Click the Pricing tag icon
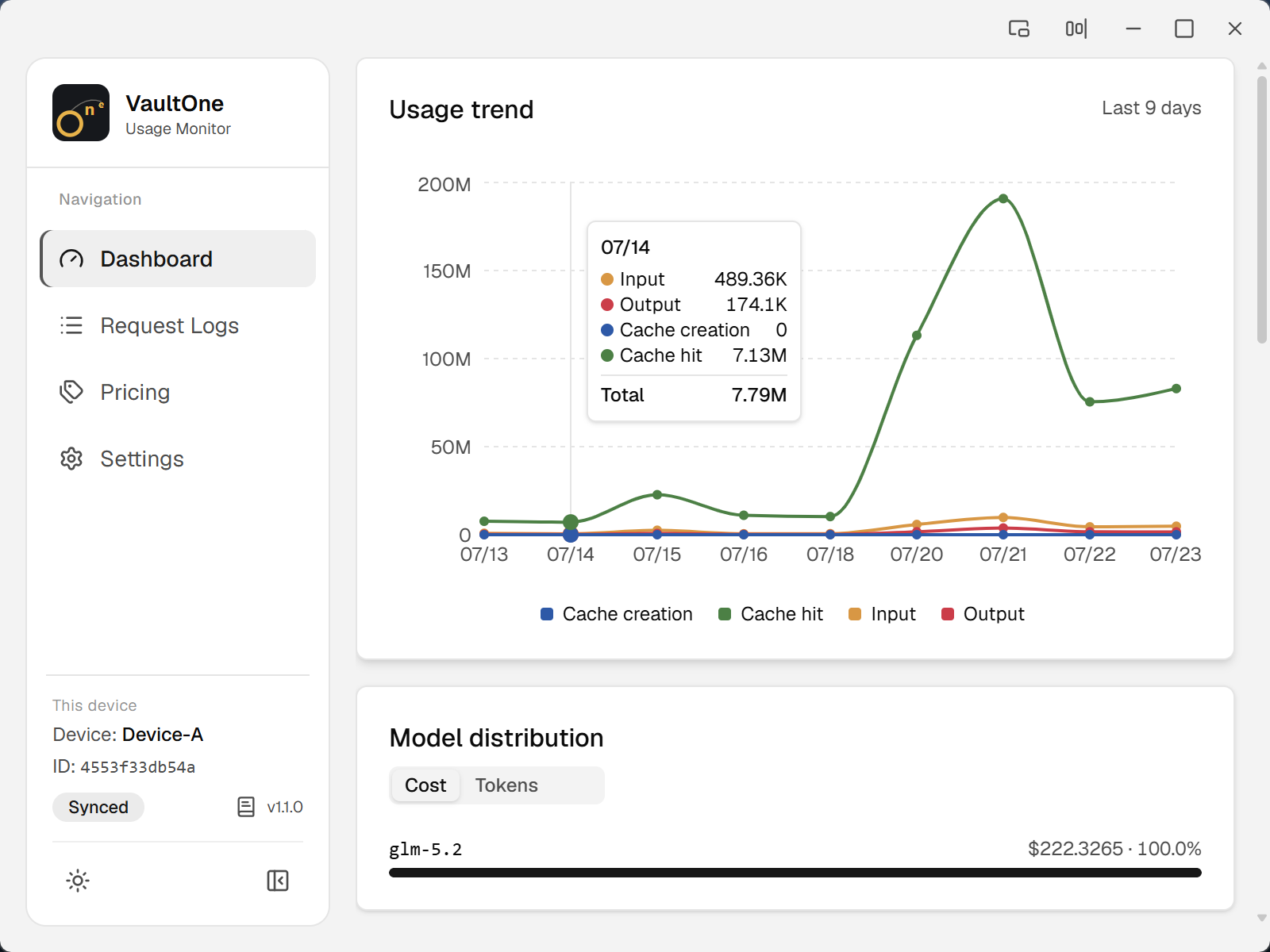 tap(71, 392)
